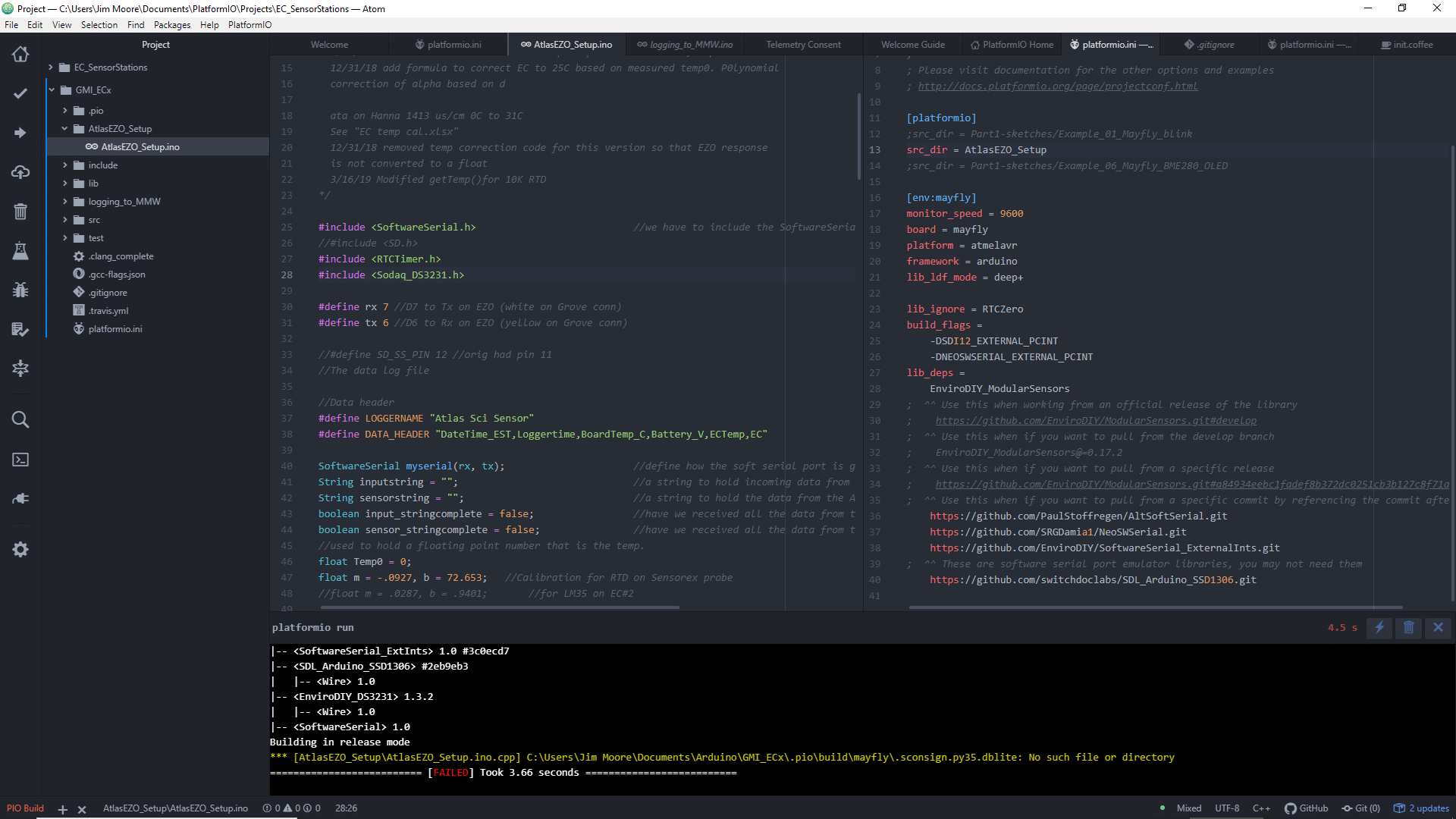Delete build output with trash button
Screen dimensions: 1456x819
1408,627
